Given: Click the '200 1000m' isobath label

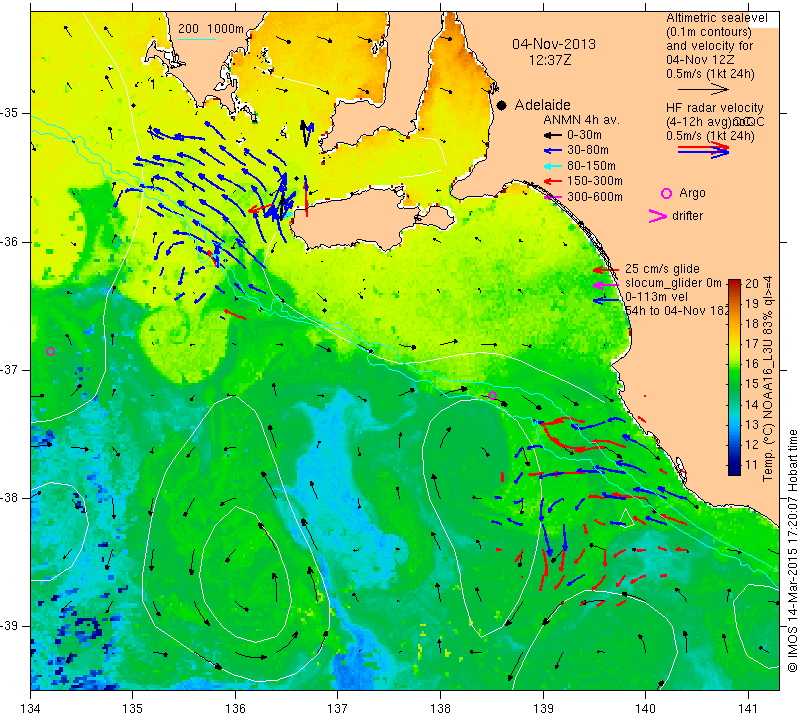Looking at the screenshot, I should 211,29.
